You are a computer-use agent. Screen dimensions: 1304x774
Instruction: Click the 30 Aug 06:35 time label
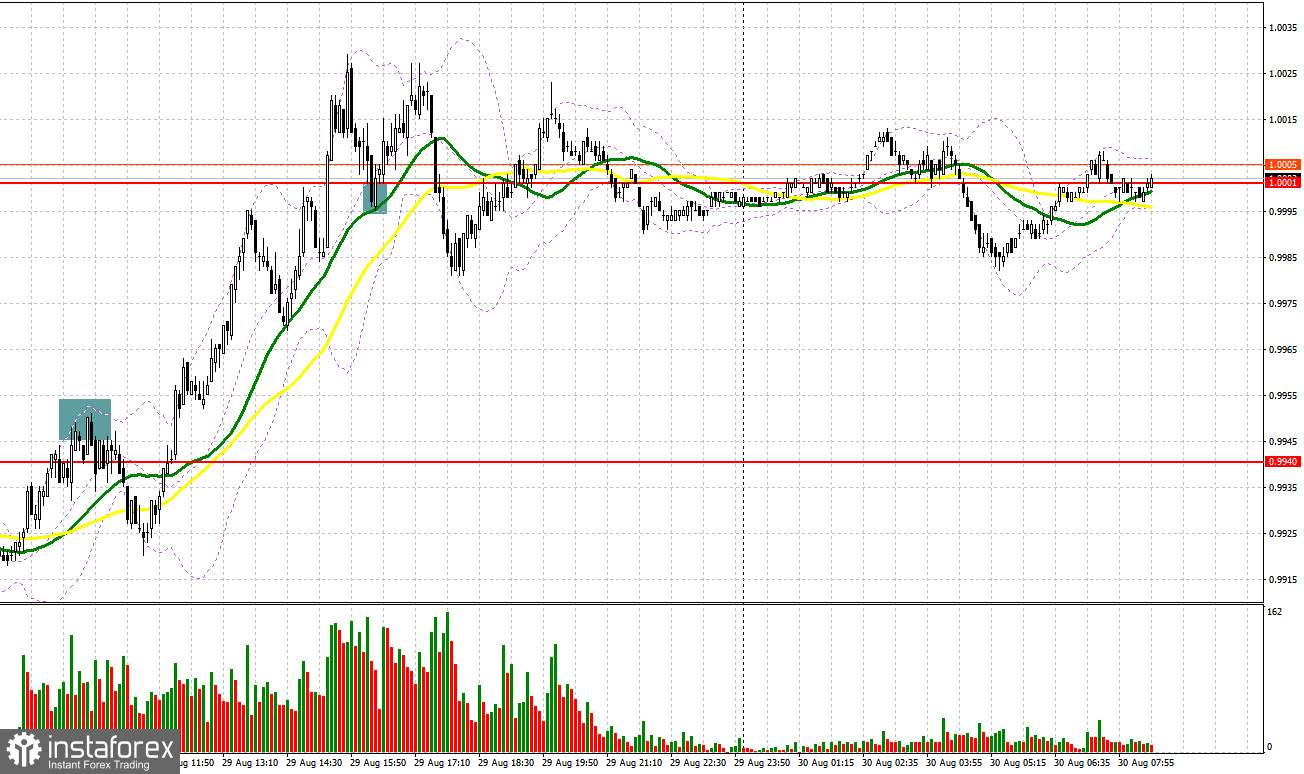tap(1082, 762)
